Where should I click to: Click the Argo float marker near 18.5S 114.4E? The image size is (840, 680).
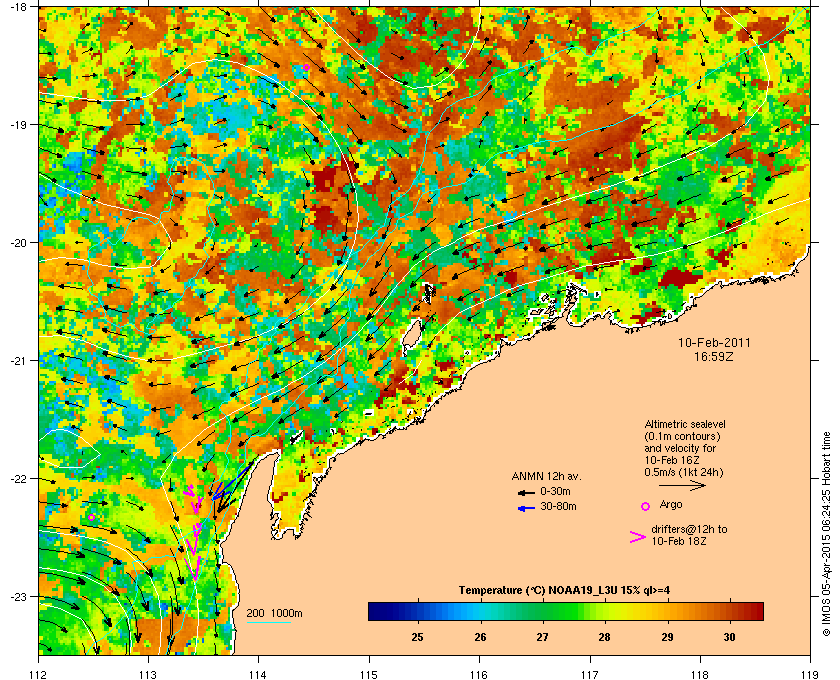coord(306,68)
